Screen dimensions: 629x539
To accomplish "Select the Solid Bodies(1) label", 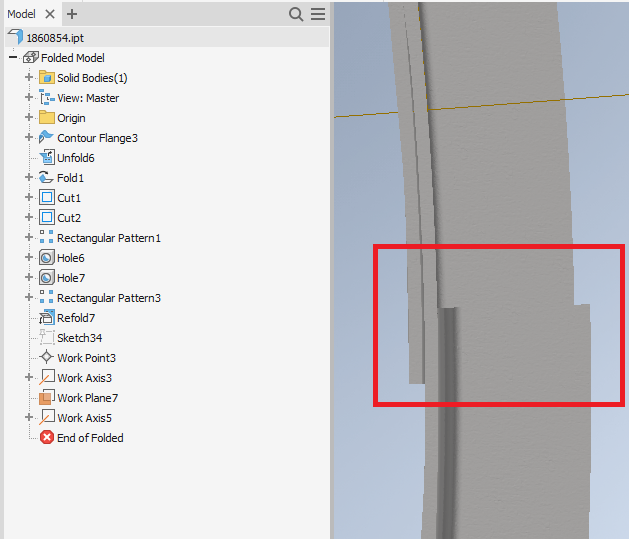I will click(92, 78).
